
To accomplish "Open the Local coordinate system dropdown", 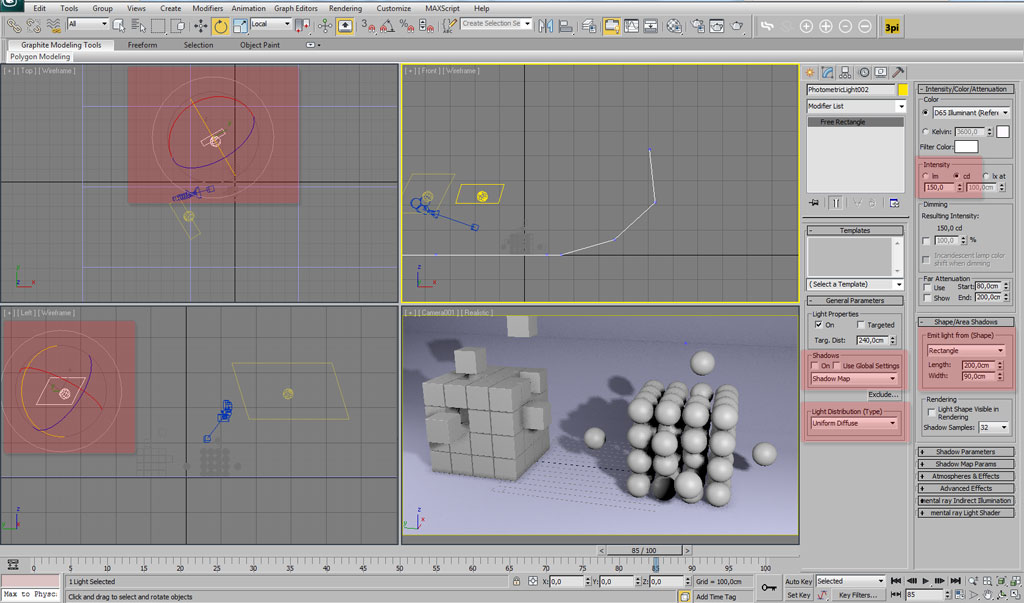I will (270, 24).
